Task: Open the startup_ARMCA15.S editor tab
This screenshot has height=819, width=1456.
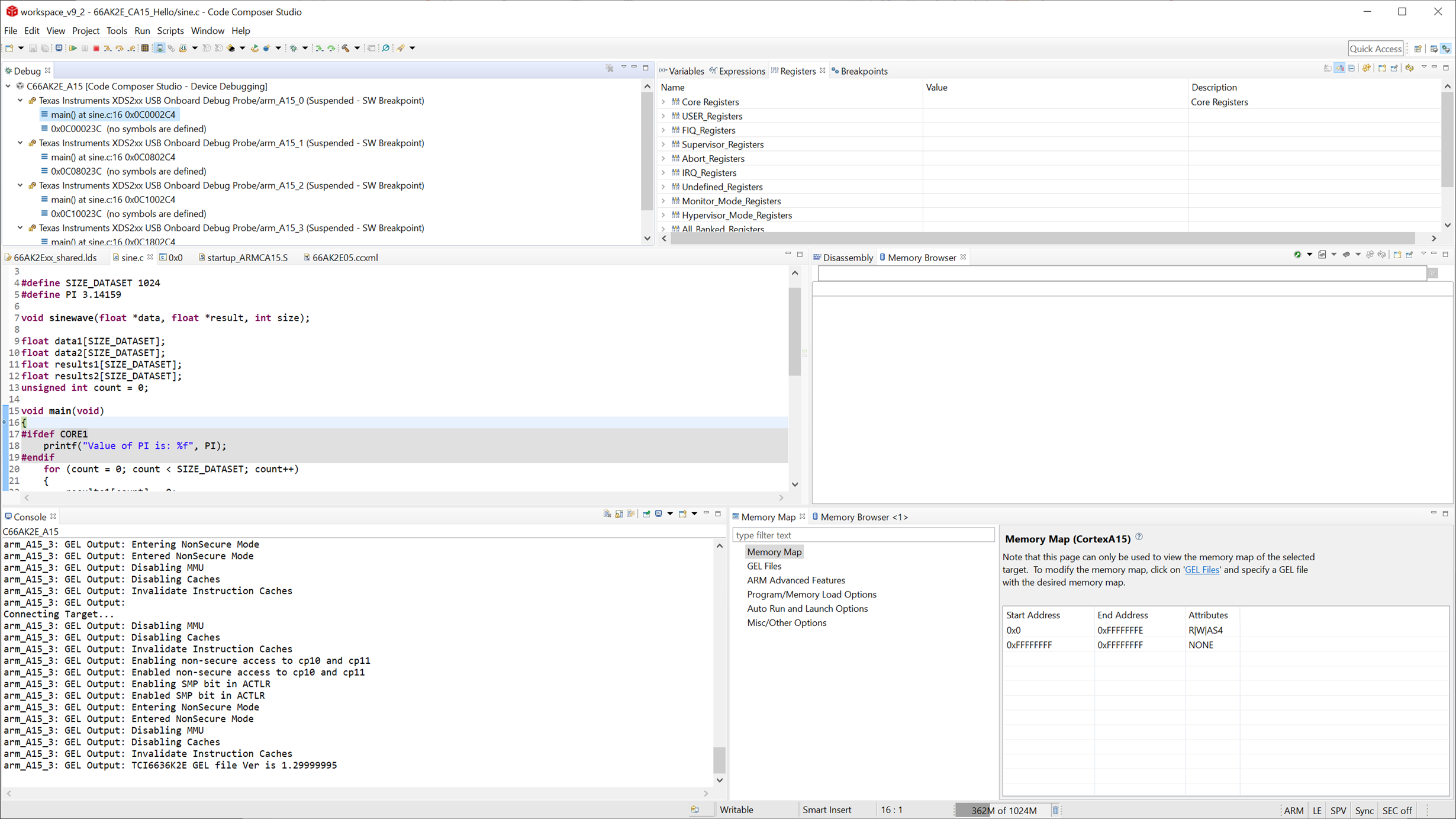Action: 243,258
